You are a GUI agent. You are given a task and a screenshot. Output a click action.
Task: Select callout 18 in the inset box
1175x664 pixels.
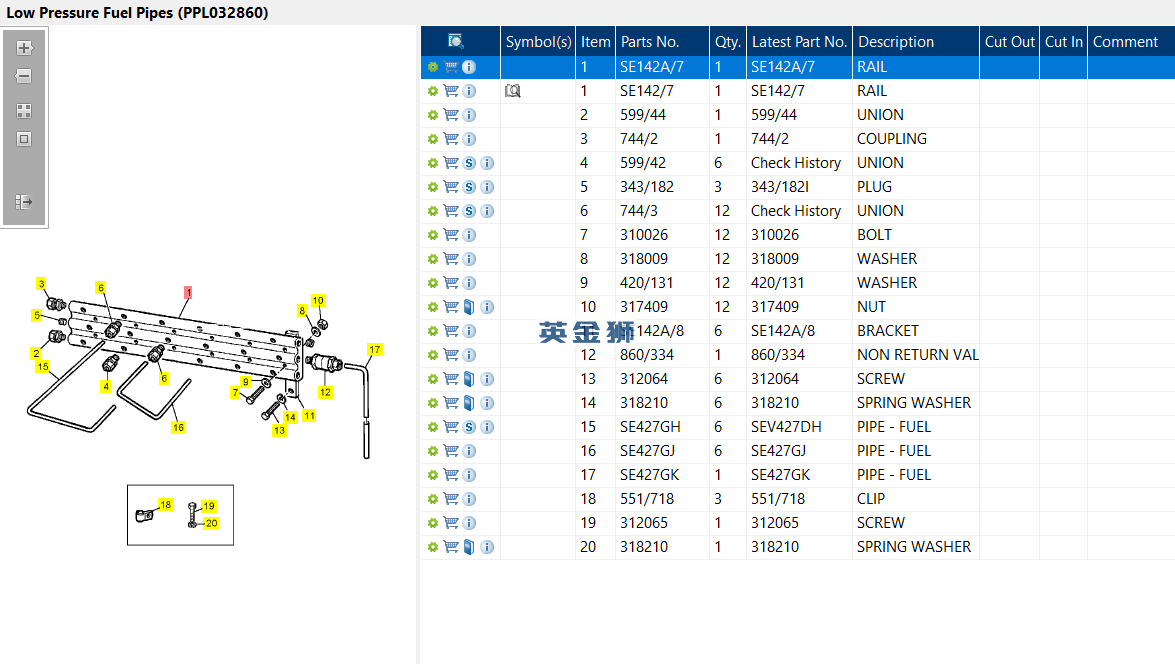(166, 504)
